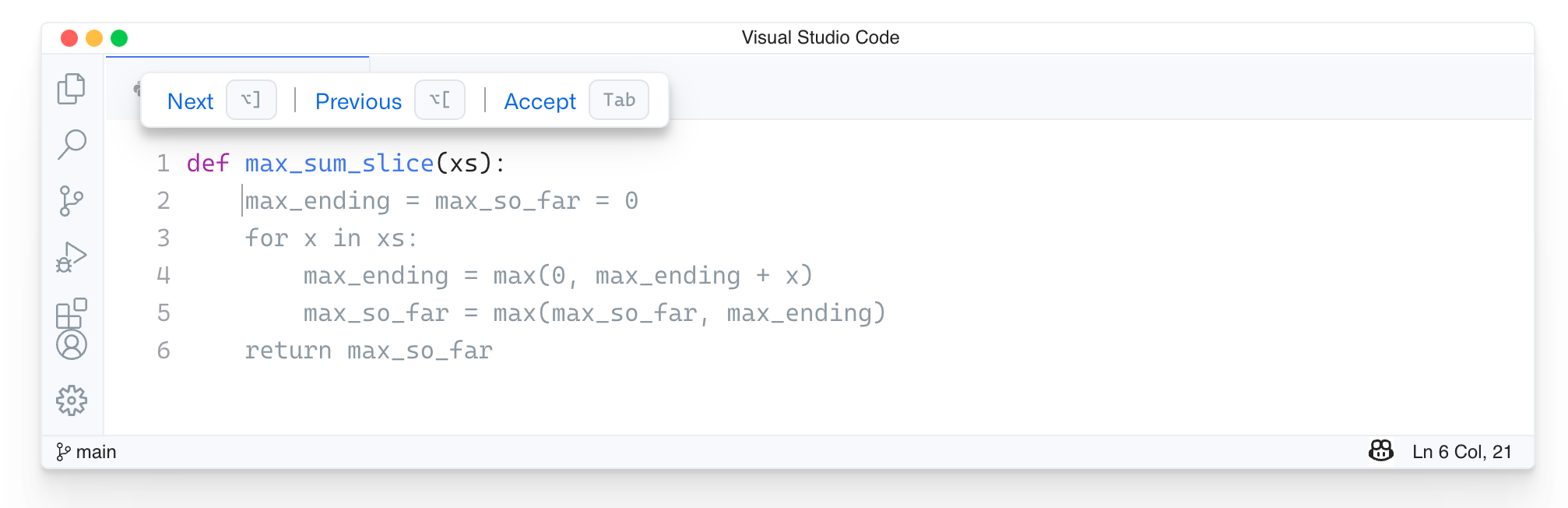
Task: Open the Search panel icon
Action: click(x=71, y=144)
